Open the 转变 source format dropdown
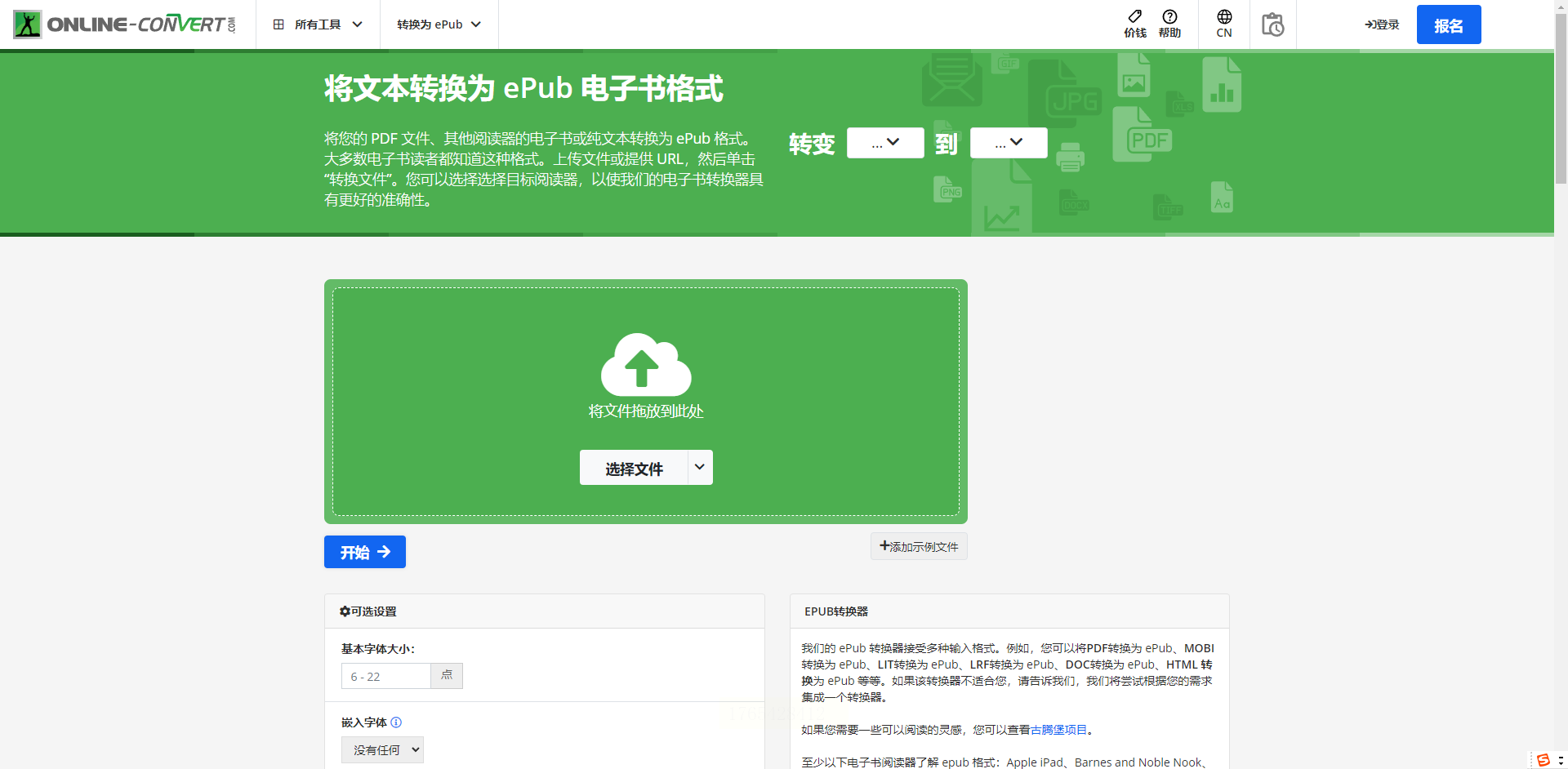Image resolution: width=1568 pixels, height=769 pixels. click(x=885, y=143)
